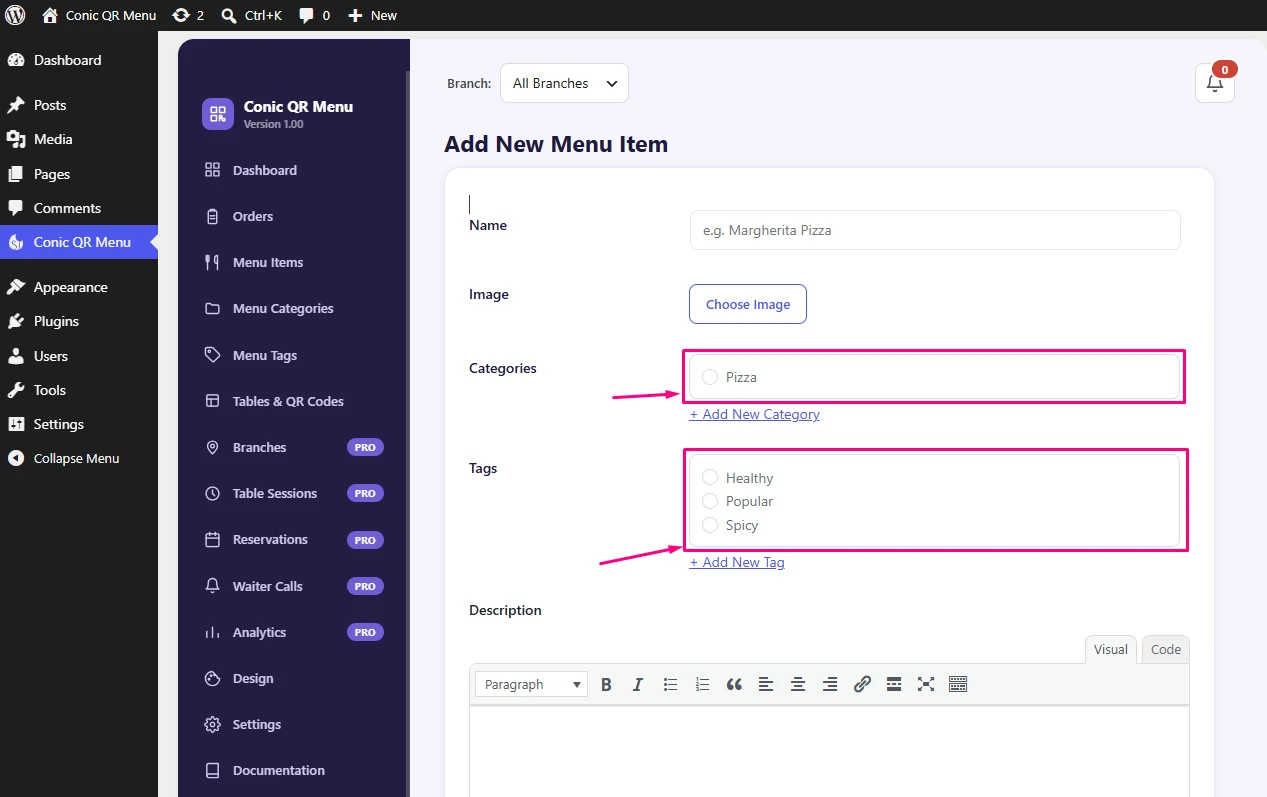Click the Choose Image button
This screenshot has width=1267, height=797.
click(x=748, y=304)
